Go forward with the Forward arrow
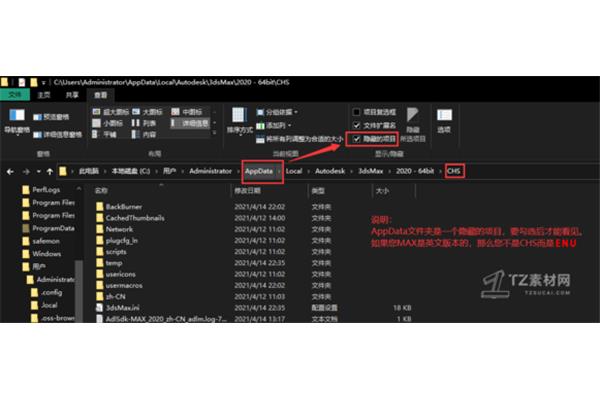Screen dimensions: 600x400 tap(26, 171)
